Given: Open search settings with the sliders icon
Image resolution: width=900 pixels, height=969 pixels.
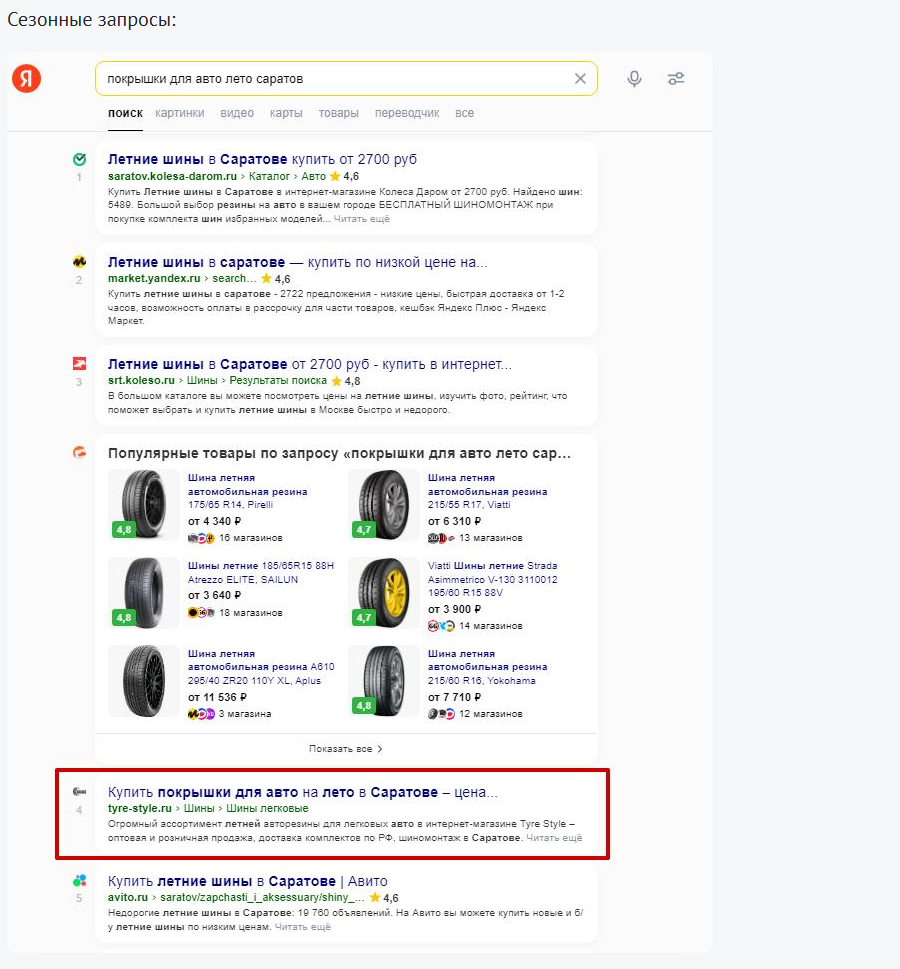Looking at the screenshot, I should (x=676, y=78).
